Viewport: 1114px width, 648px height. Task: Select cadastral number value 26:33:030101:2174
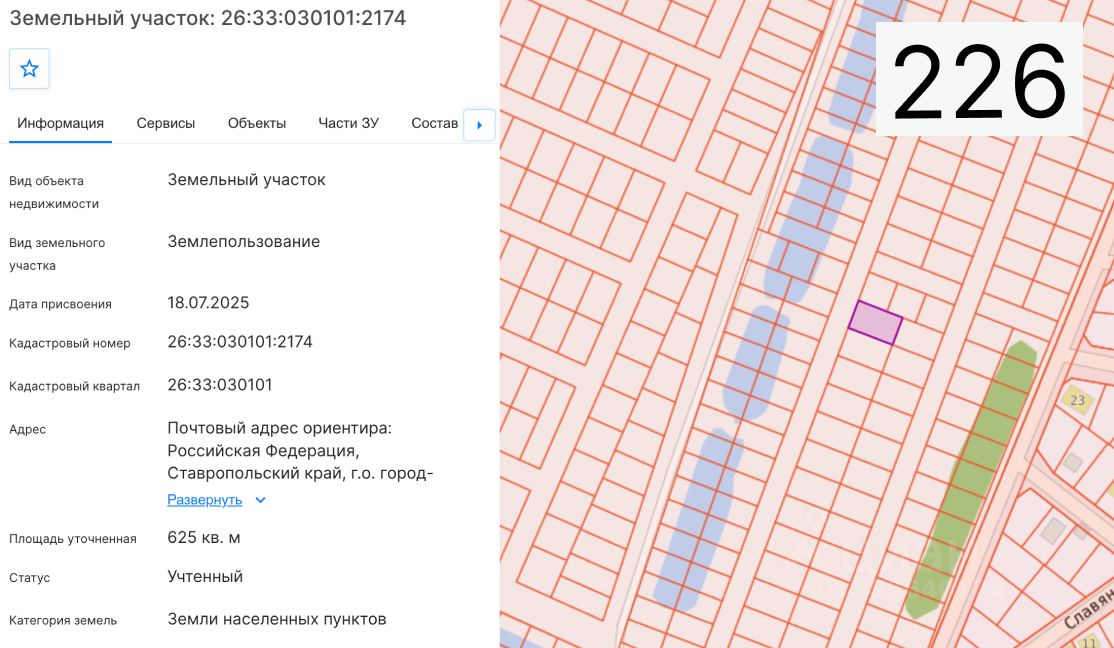coord(240,342)
